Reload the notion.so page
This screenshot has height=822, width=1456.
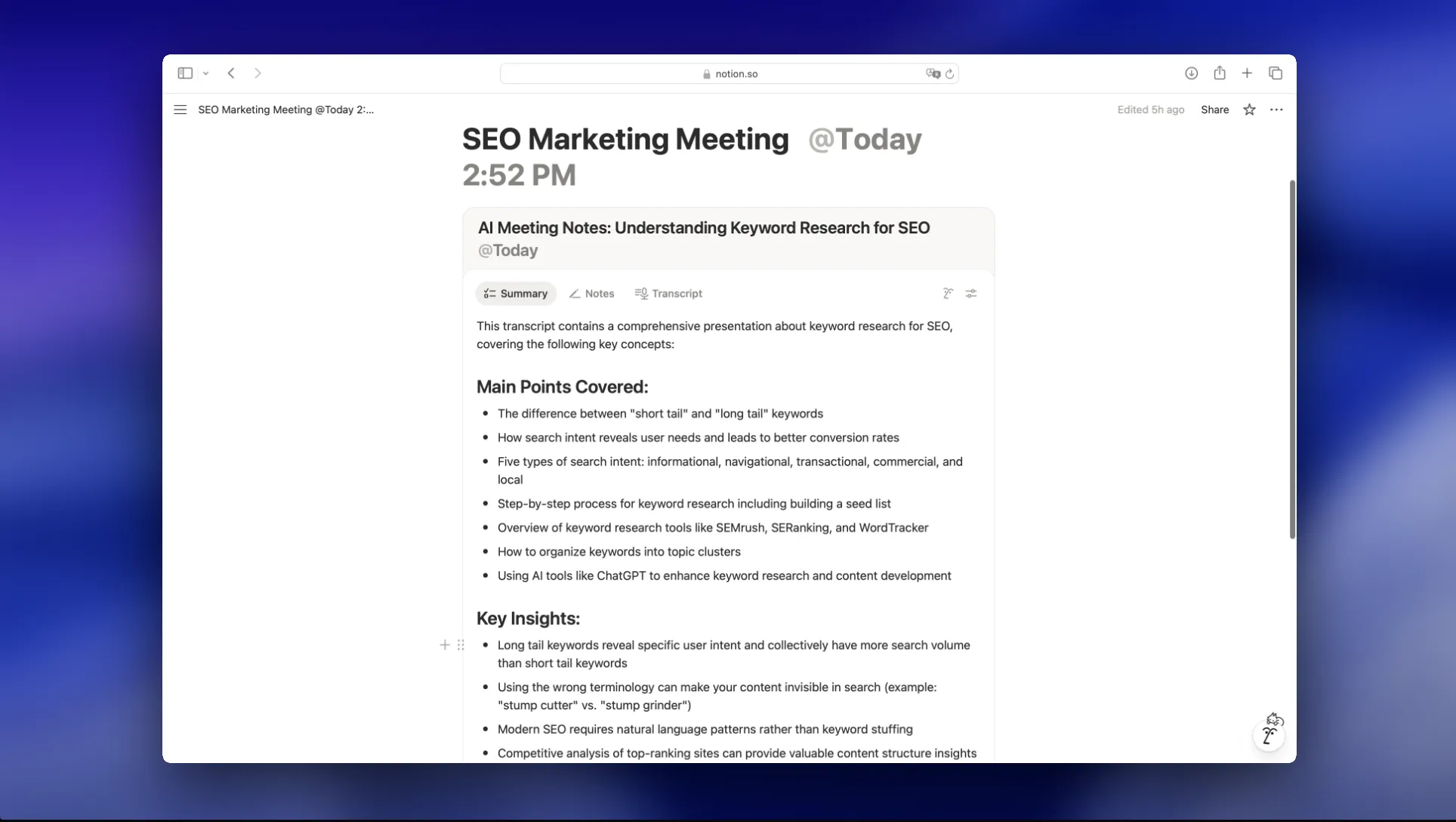point(949,73)
